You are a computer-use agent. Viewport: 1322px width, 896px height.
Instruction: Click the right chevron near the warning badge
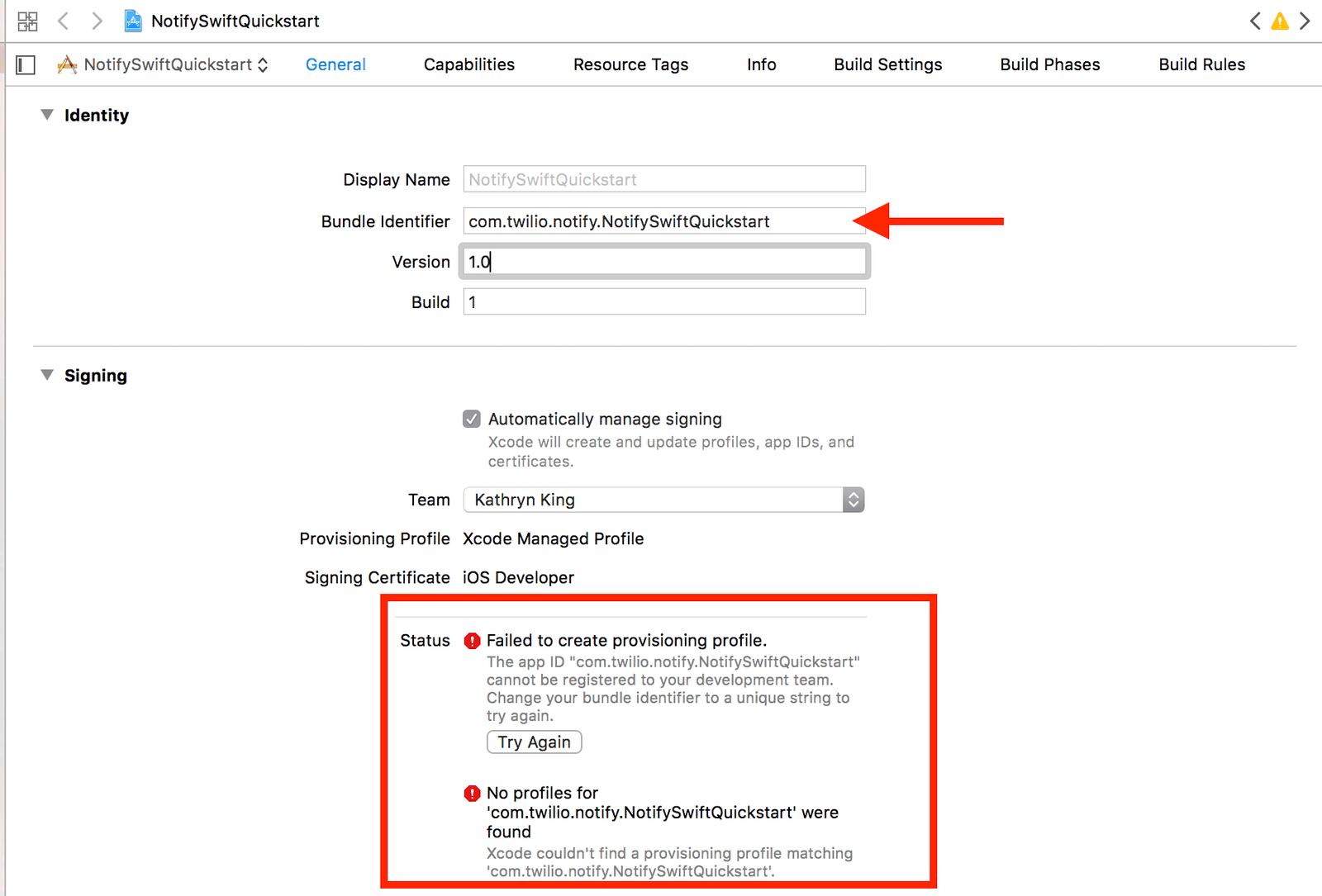[x=1306, y=21]
